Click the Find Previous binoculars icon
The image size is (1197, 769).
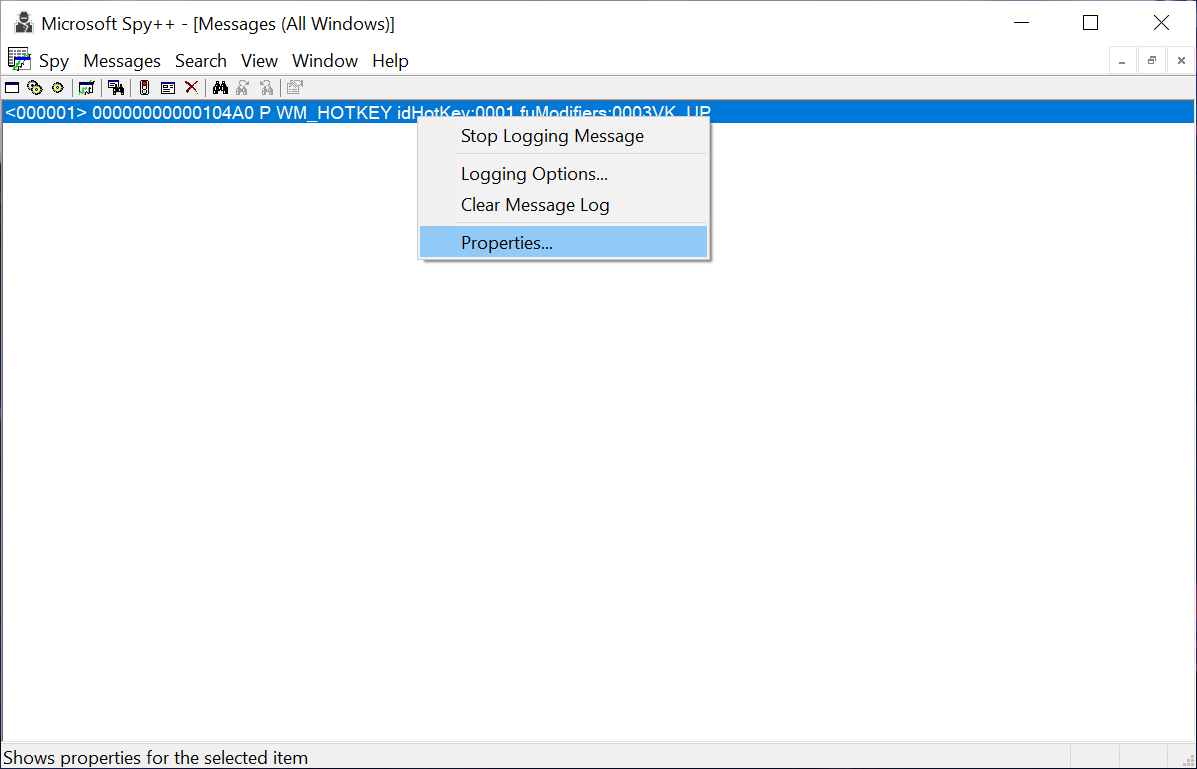266,88
